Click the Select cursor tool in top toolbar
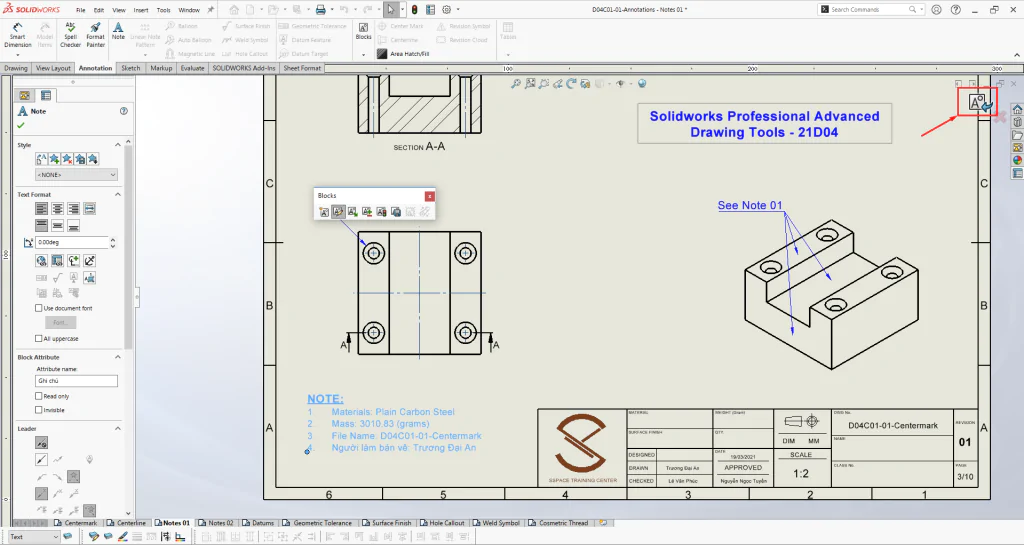1024x545 pixels. [391, 10]
